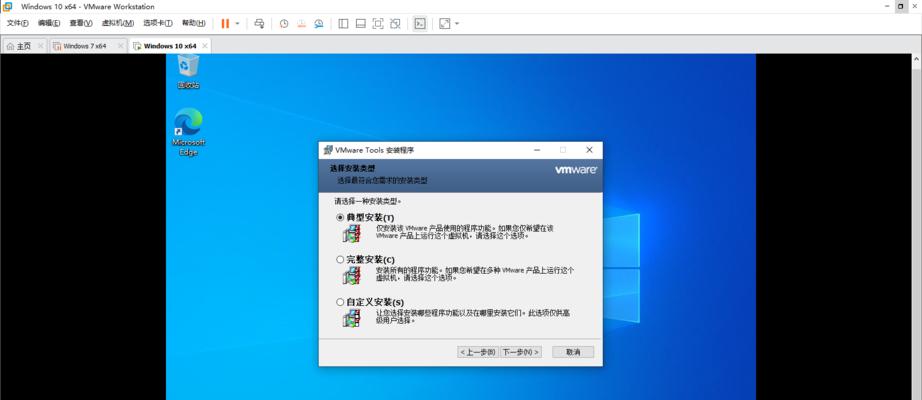Enter full screen mode
Screen dimensions: 922x400
pos(378,24)
